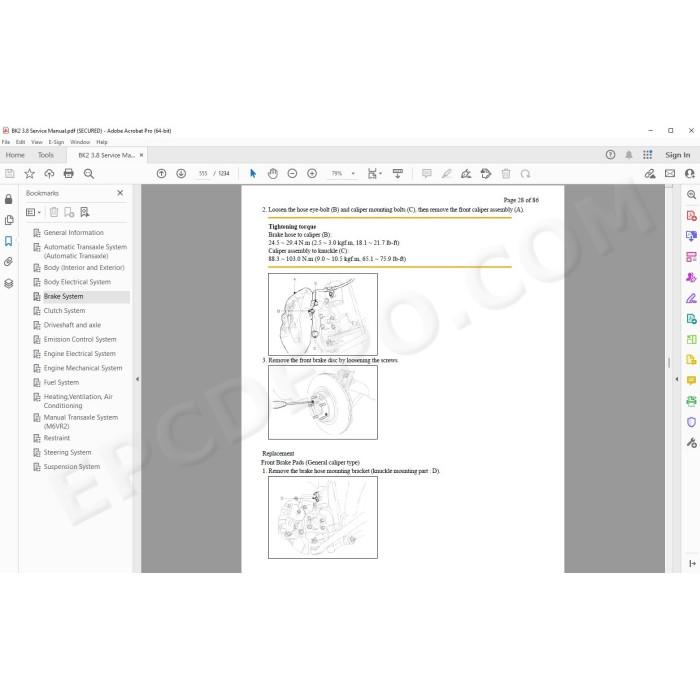The image size is (700, 700).
Task: Zoom in with the plus icon
Action: pyautogui.click(x=312, y=174)
